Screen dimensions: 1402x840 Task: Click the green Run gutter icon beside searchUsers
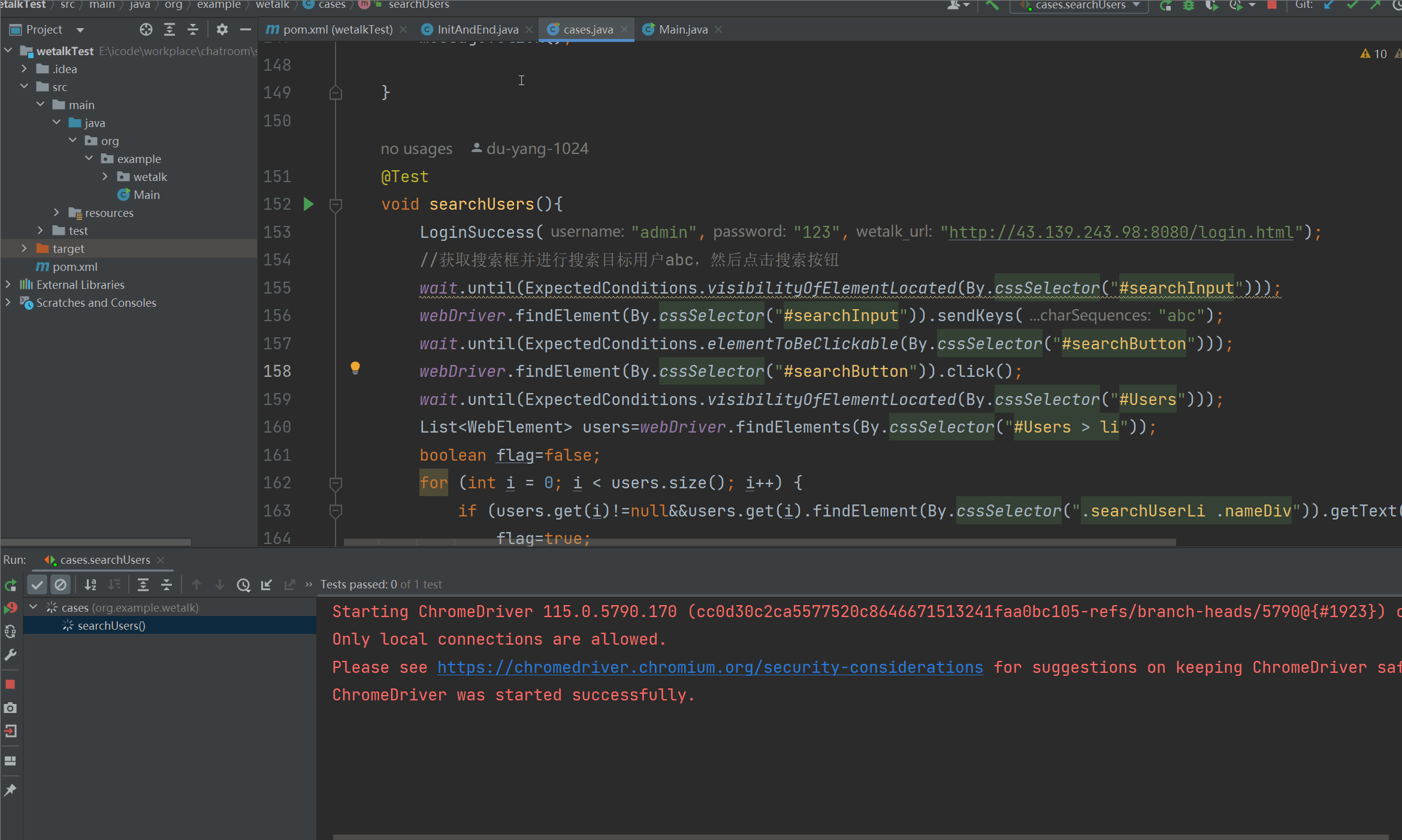point(309,204)
